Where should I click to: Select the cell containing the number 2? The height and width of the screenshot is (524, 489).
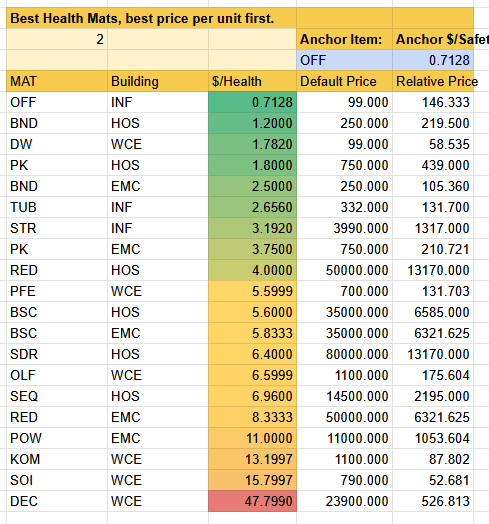pos(57,39)
